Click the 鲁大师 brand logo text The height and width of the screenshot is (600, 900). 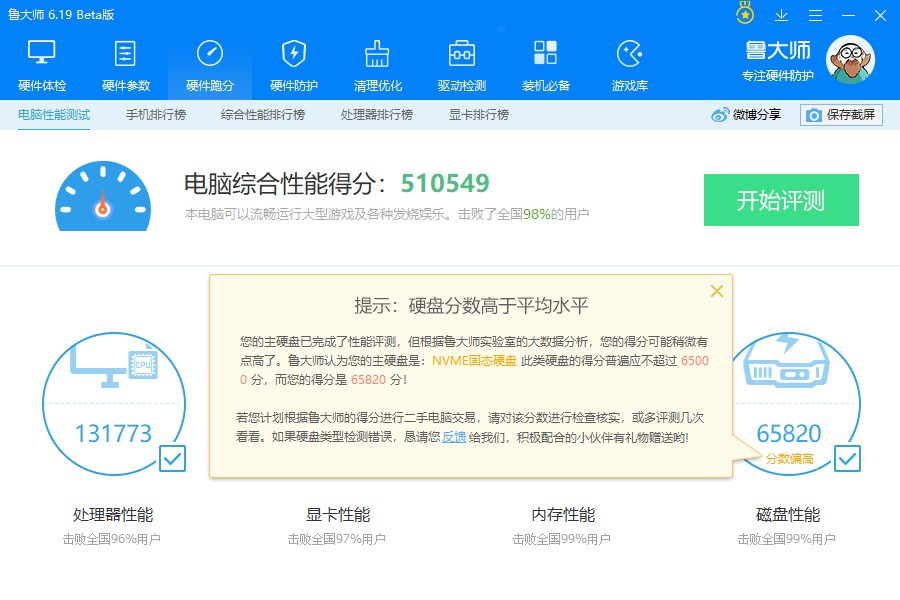tap(778, 51)
